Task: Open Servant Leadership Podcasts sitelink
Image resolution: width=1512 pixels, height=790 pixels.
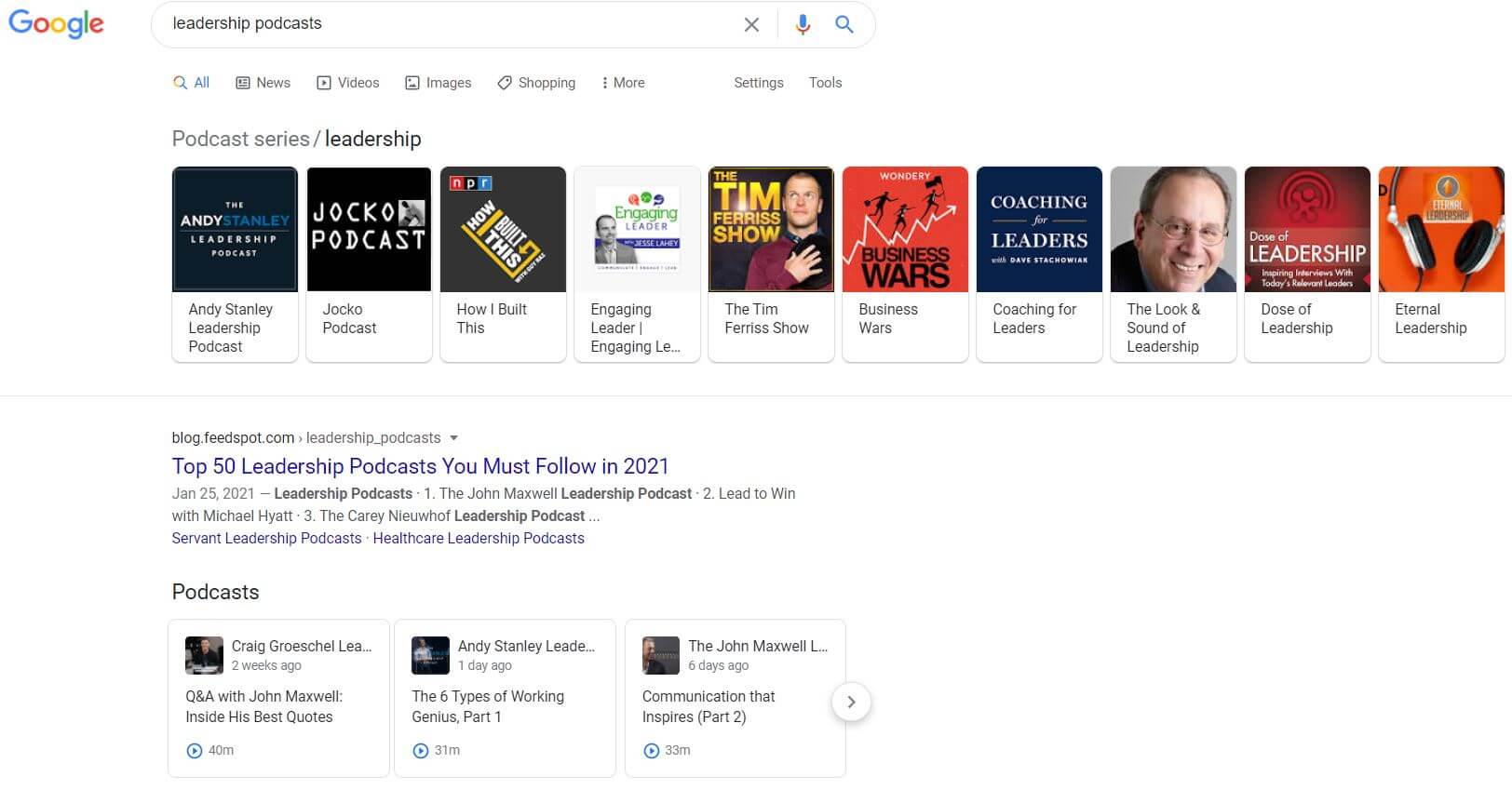Action: (266, 538)
